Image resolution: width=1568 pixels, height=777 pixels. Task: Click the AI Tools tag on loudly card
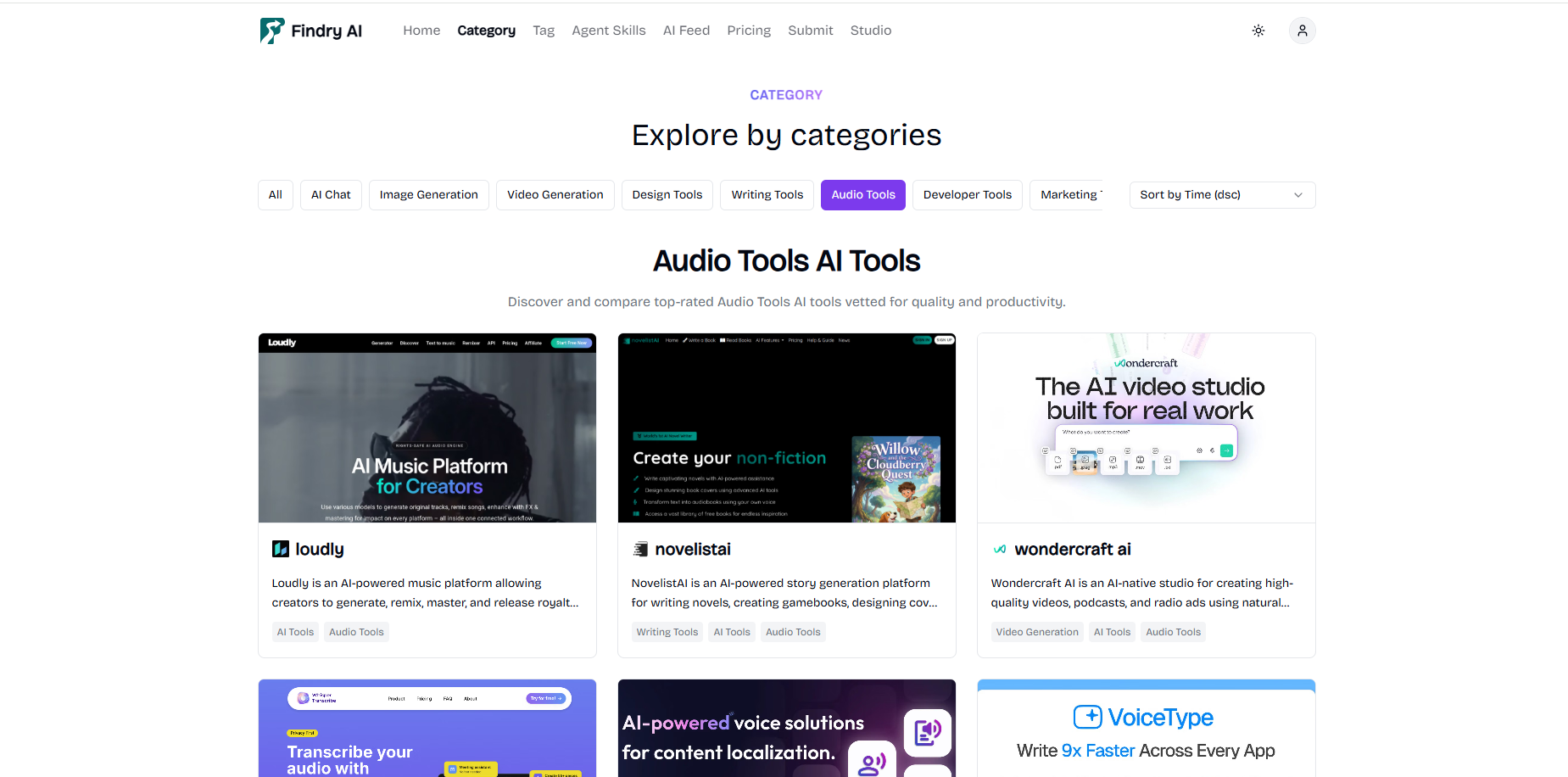[x=295, y=632]
